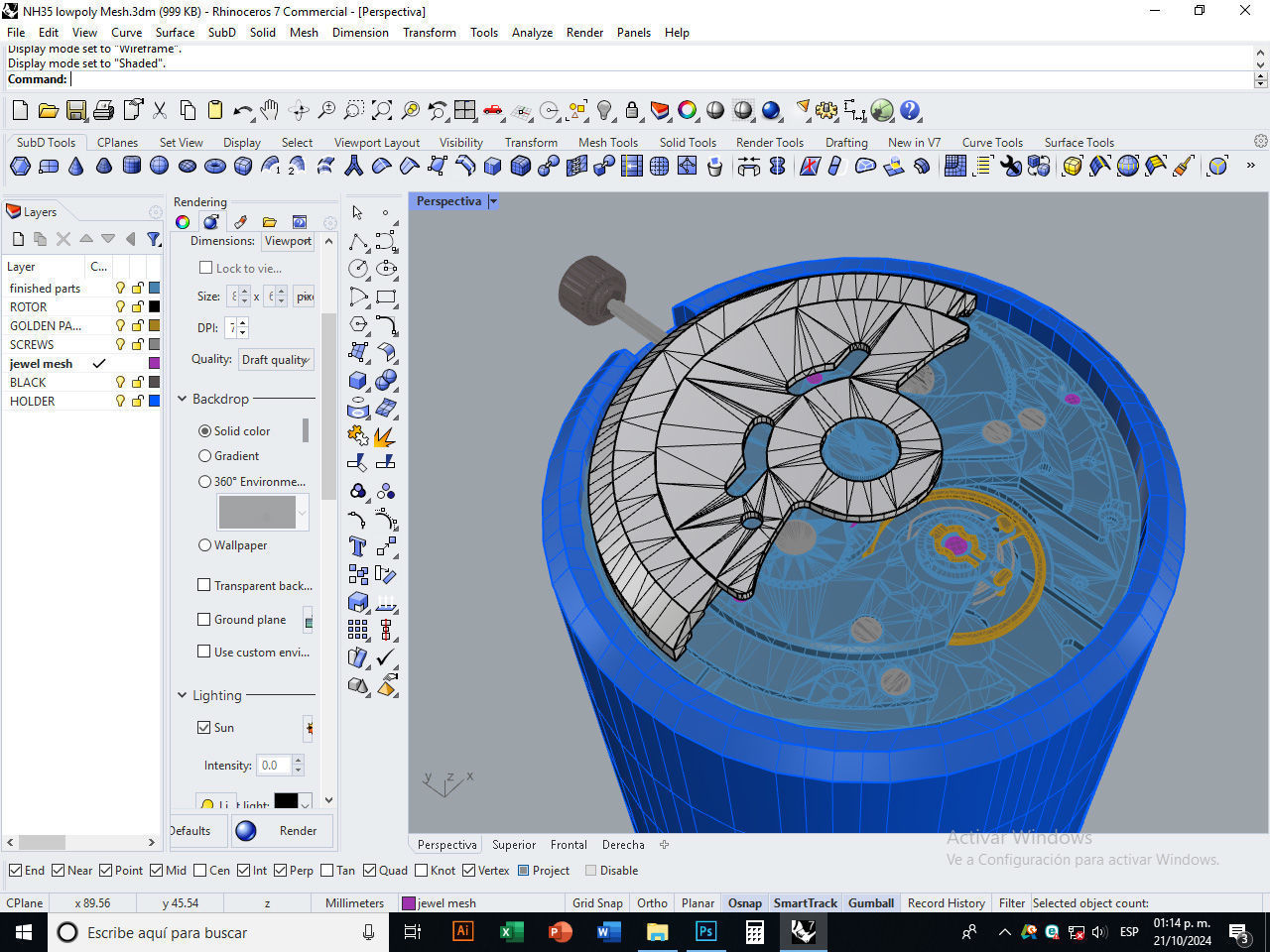
Task: Uncheck the Sun lighting checkbox
Action: click(x=204, y=727)
